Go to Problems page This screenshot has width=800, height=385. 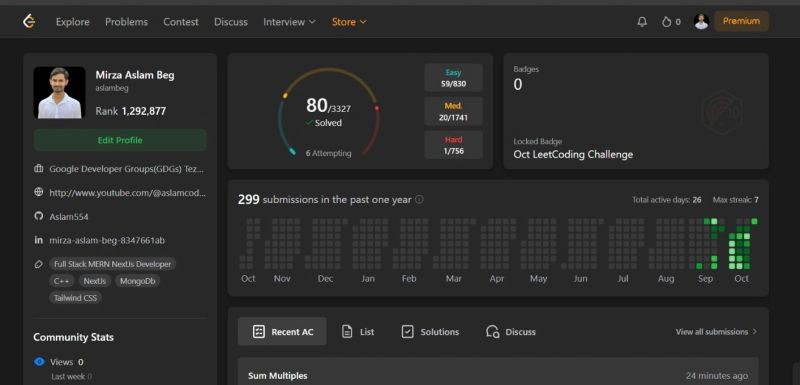click(x=127, y=22)
